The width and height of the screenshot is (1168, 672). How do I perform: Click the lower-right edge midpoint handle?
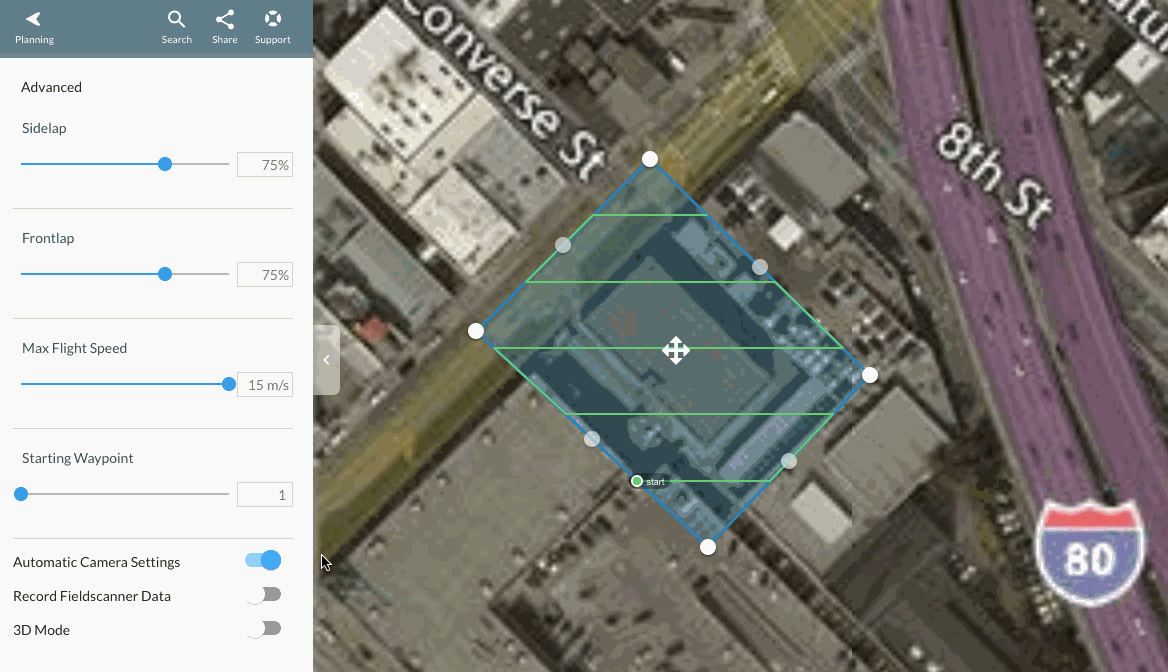[789, 461]
